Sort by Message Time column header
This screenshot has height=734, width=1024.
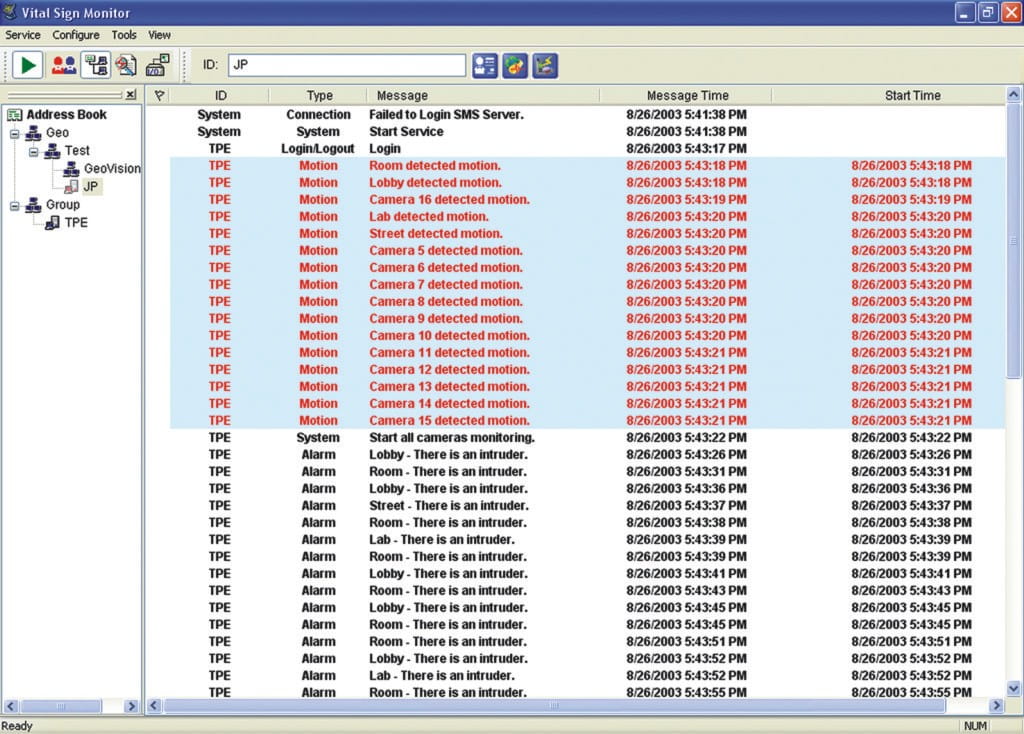[x=687, y=96]
